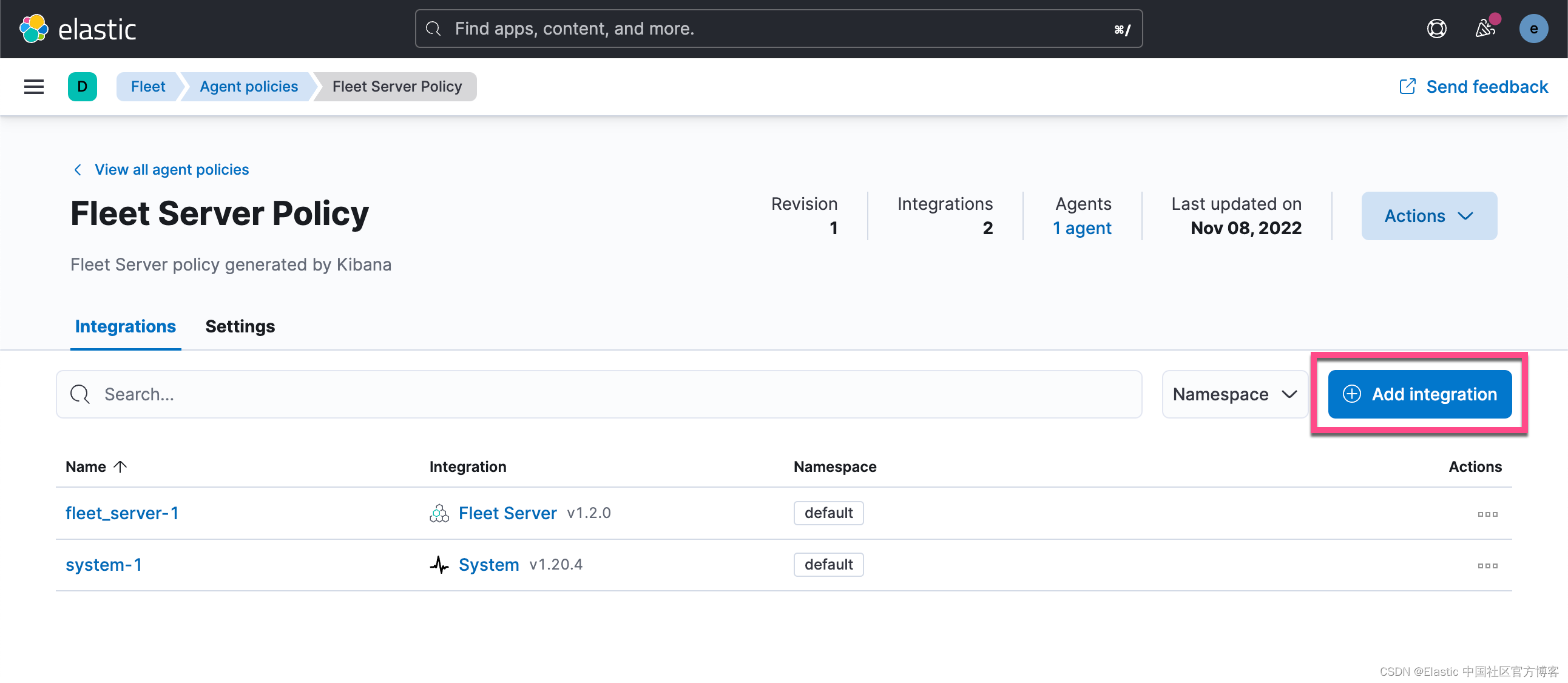Screen dimensions: 1568x683
Task: Click default namespace badge for system-1
Action: 828,564
